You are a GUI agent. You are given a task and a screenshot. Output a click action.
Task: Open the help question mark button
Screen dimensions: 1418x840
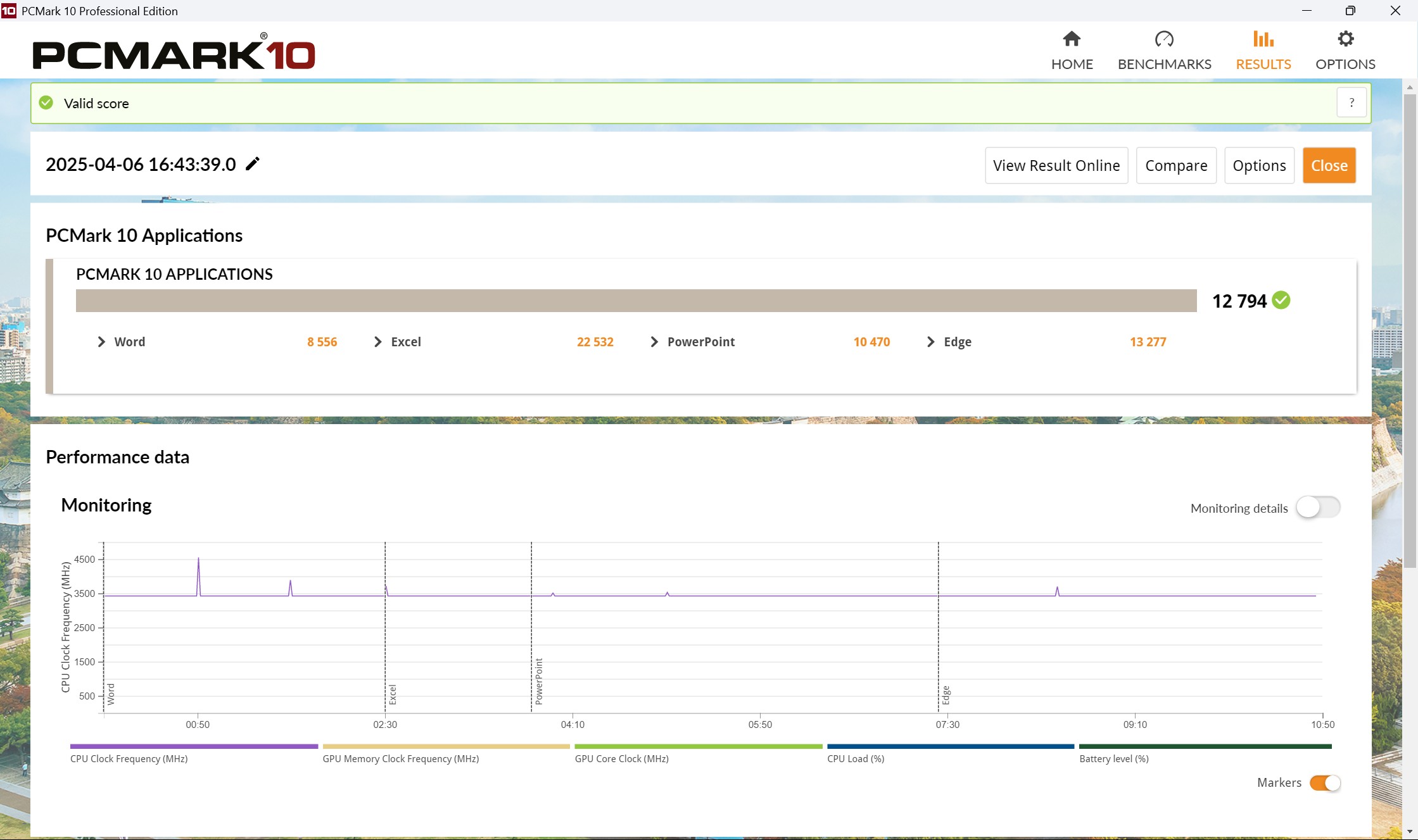pos(1352,103)
